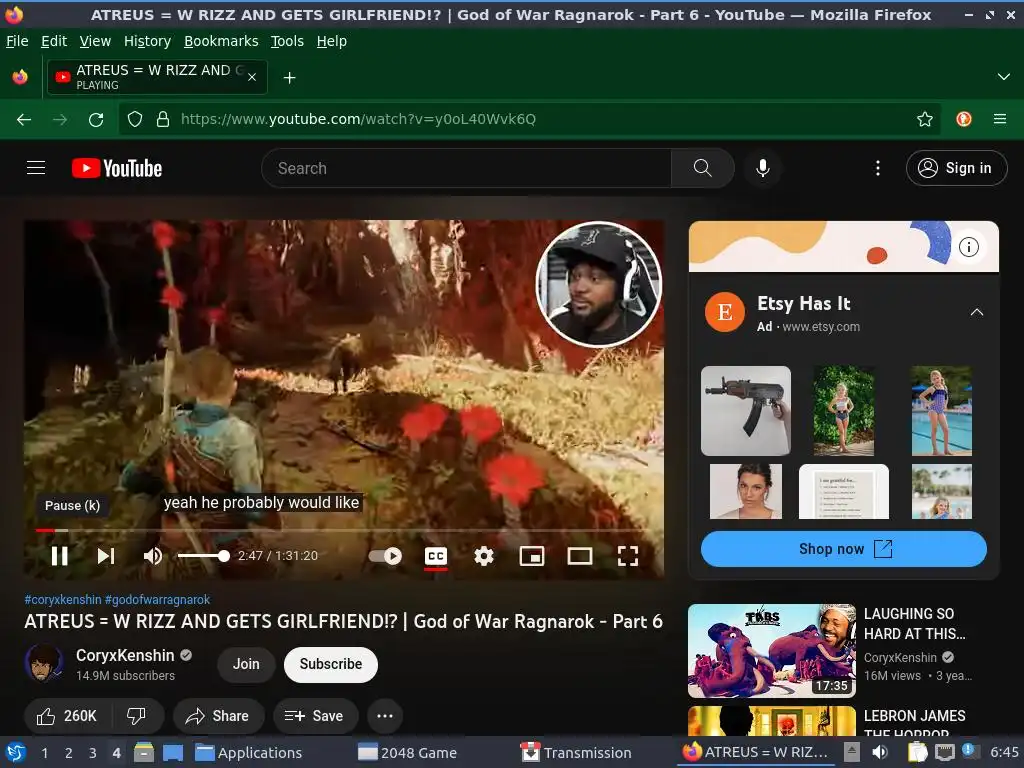Open the Applications taskbar item
Screen dimensions: 1024x768
[x=249, y=753]
